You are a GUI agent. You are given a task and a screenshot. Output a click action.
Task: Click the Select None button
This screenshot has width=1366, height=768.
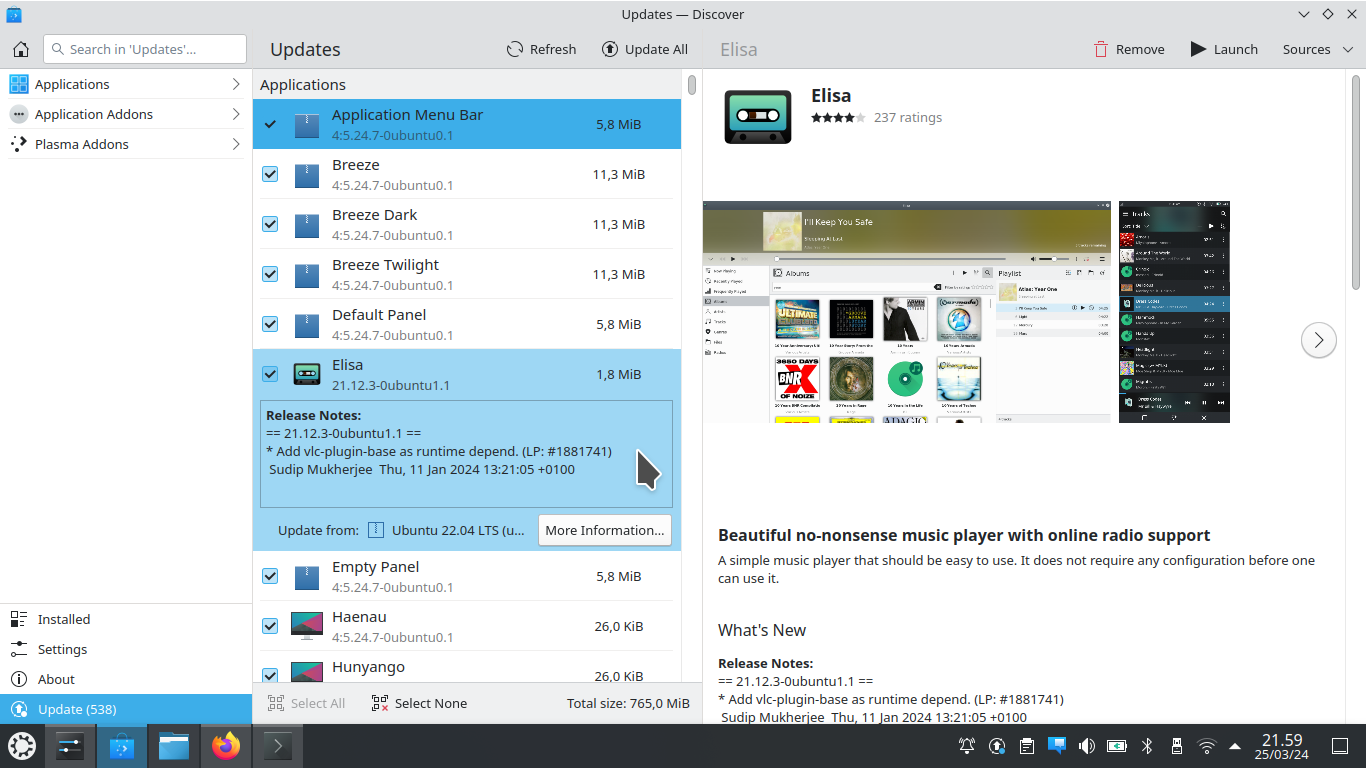tap(419, 703)
